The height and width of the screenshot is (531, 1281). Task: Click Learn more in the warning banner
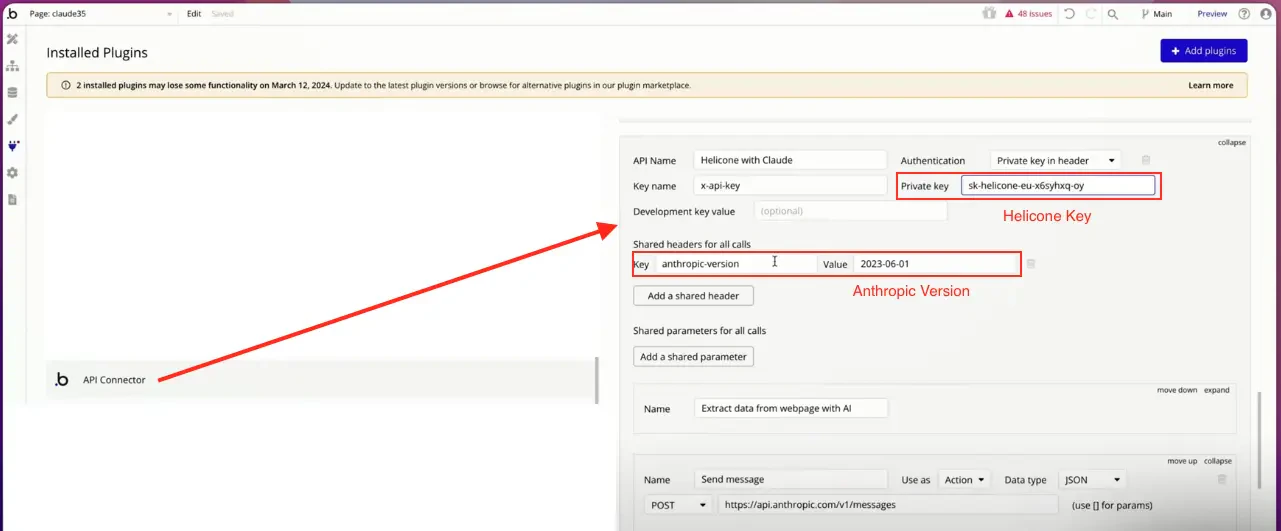[x=1210, y=85]
